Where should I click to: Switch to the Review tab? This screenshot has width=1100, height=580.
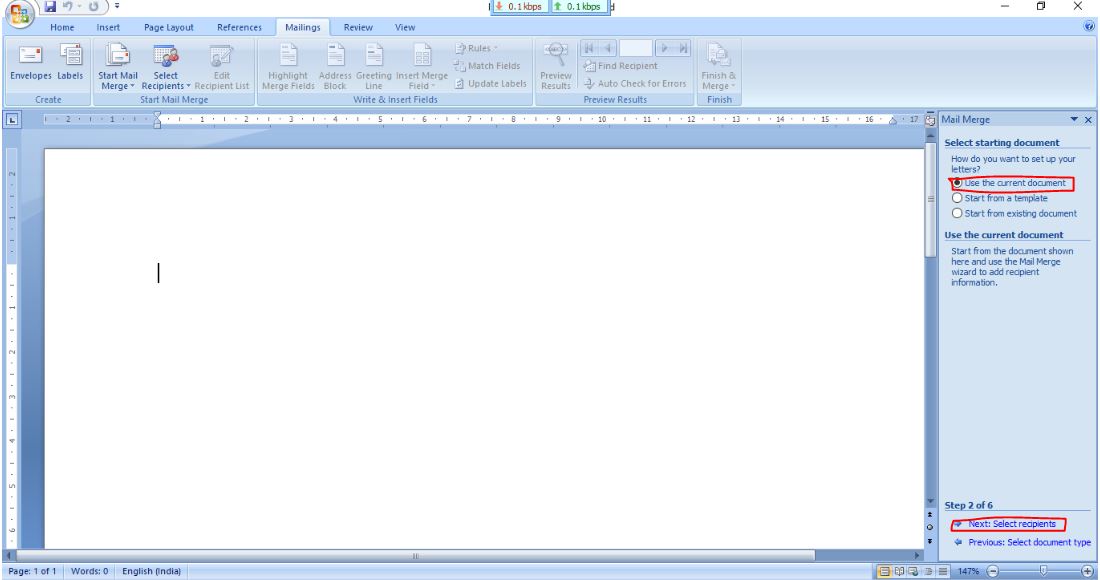(x=358, y=27)
